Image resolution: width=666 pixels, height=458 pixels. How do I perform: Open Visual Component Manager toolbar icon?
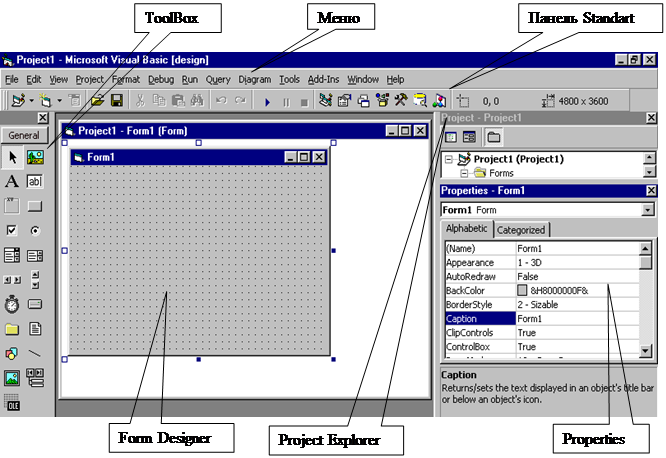click(439, 101)
